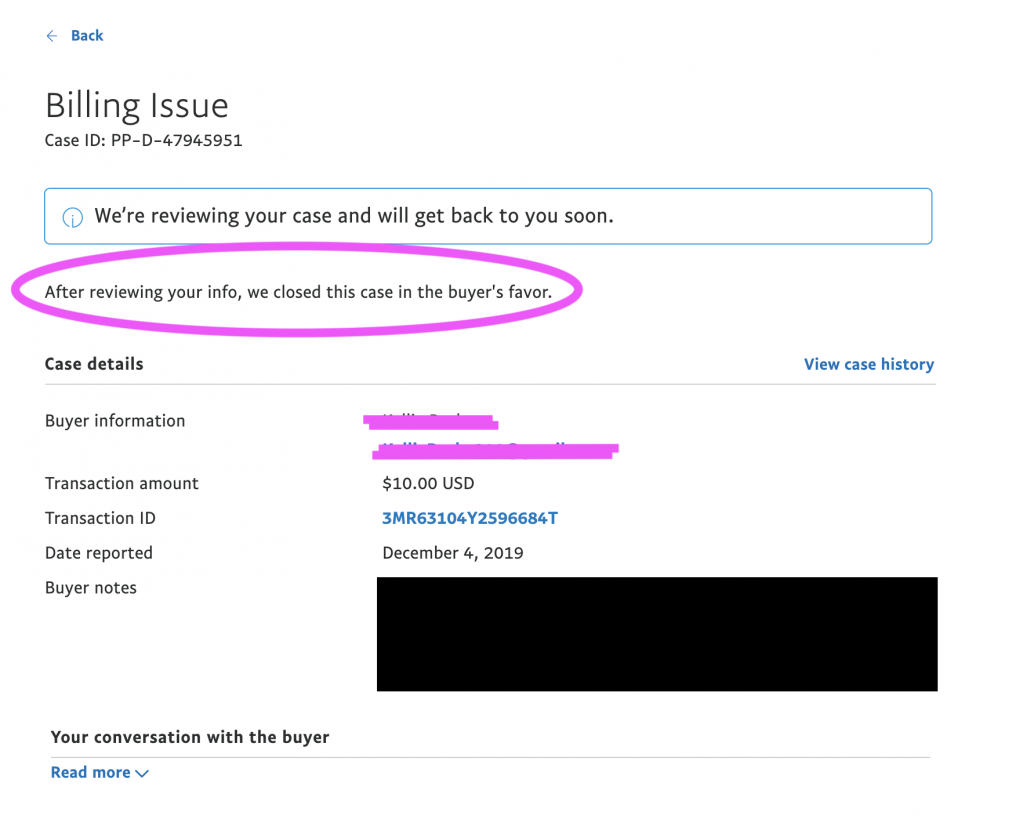Click the $10.00 USD transaction amount
The height and width of the screenshot is (838, 1016).
(x=428, y=483)
